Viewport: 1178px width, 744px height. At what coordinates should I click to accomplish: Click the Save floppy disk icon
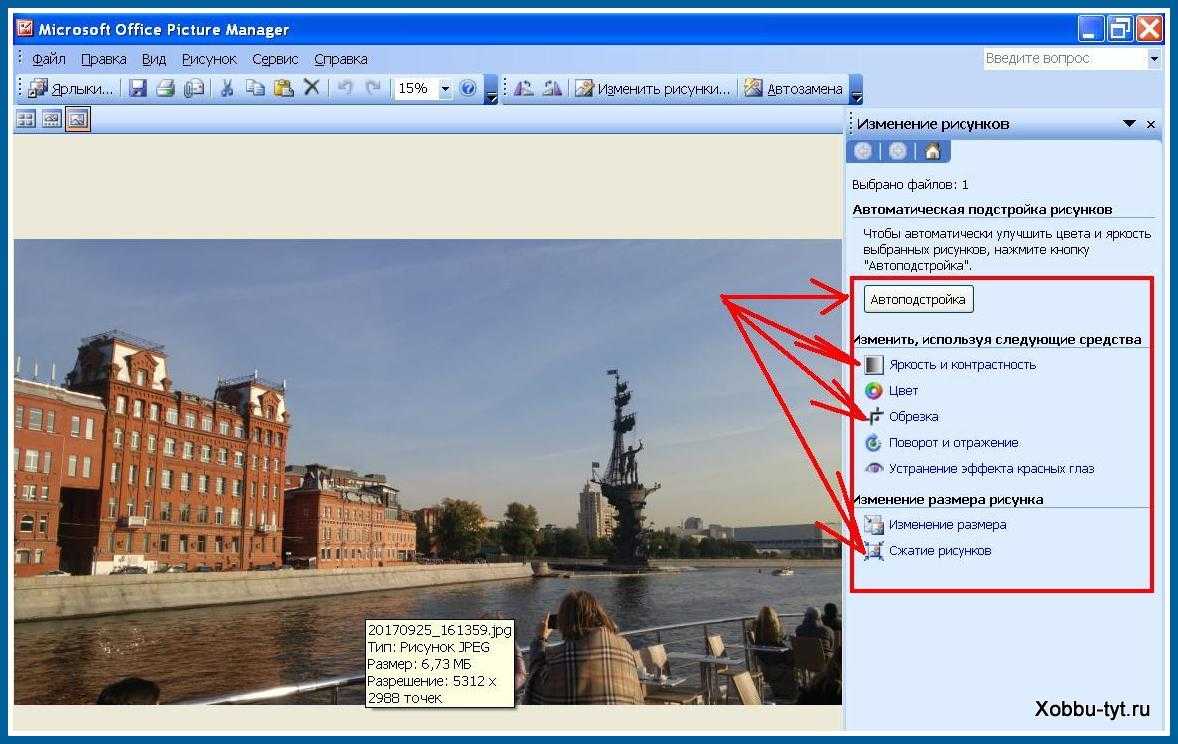coord(137,89)
